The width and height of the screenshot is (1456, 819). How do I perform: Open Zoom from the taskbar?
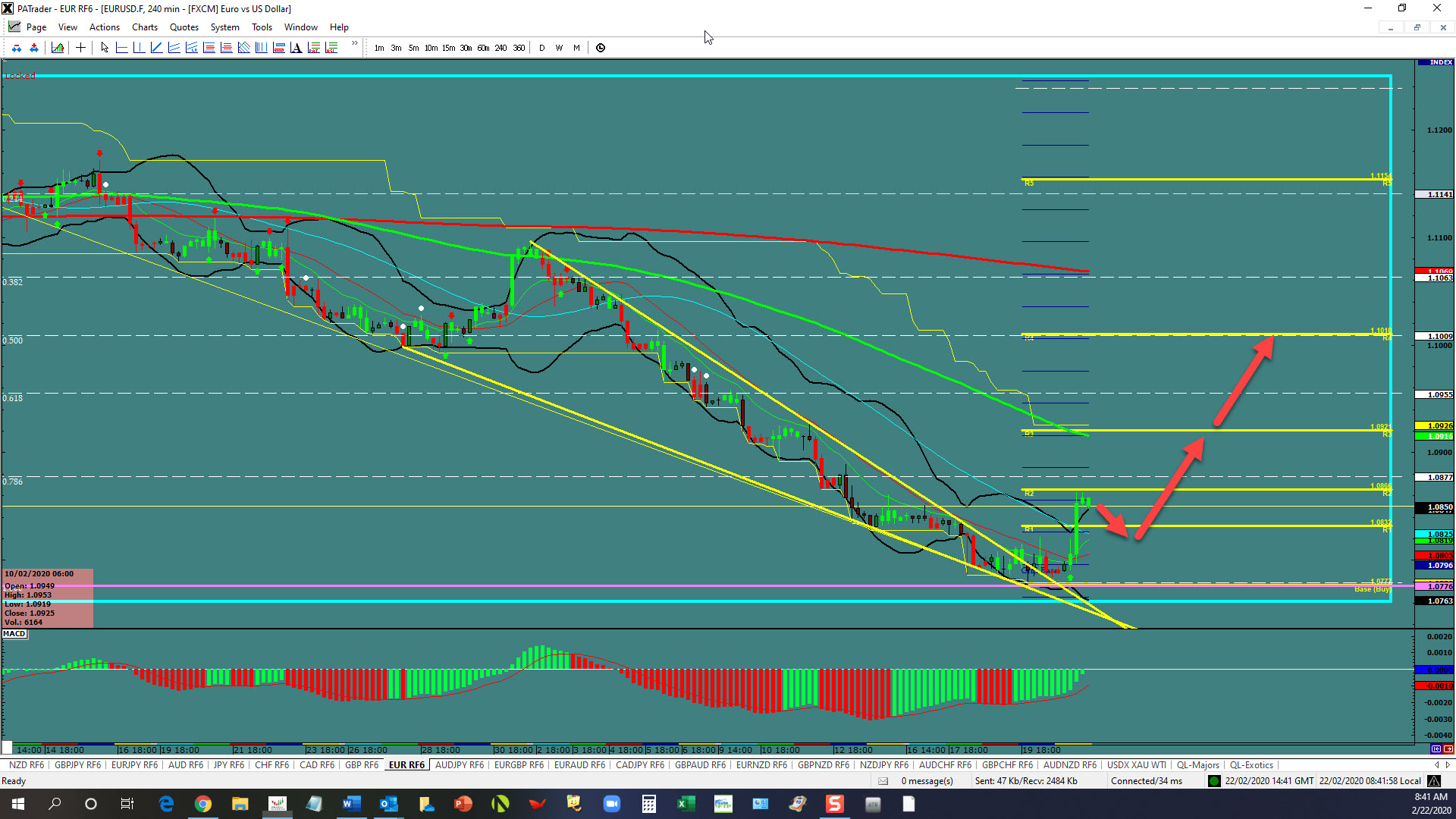(612, 804)
